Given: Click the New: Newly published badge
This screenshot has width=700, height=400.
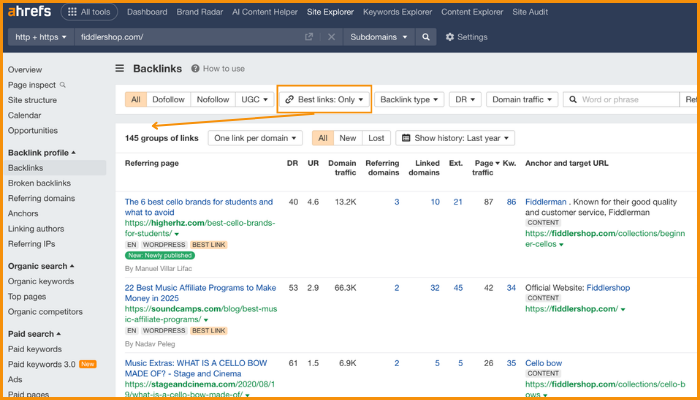Looking at the screenshot, I should (160, 255).
